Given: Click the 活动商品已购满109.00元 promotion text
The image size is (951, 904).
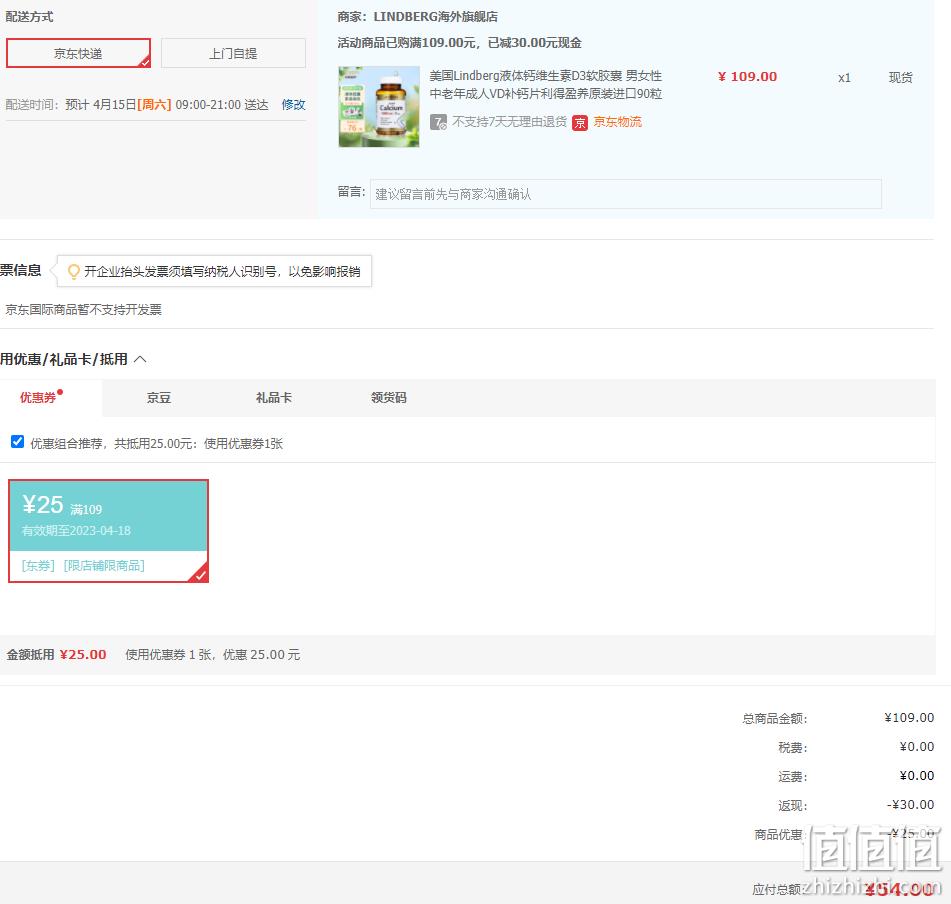Looking at the screenshot, I should (x=459, y=42).
